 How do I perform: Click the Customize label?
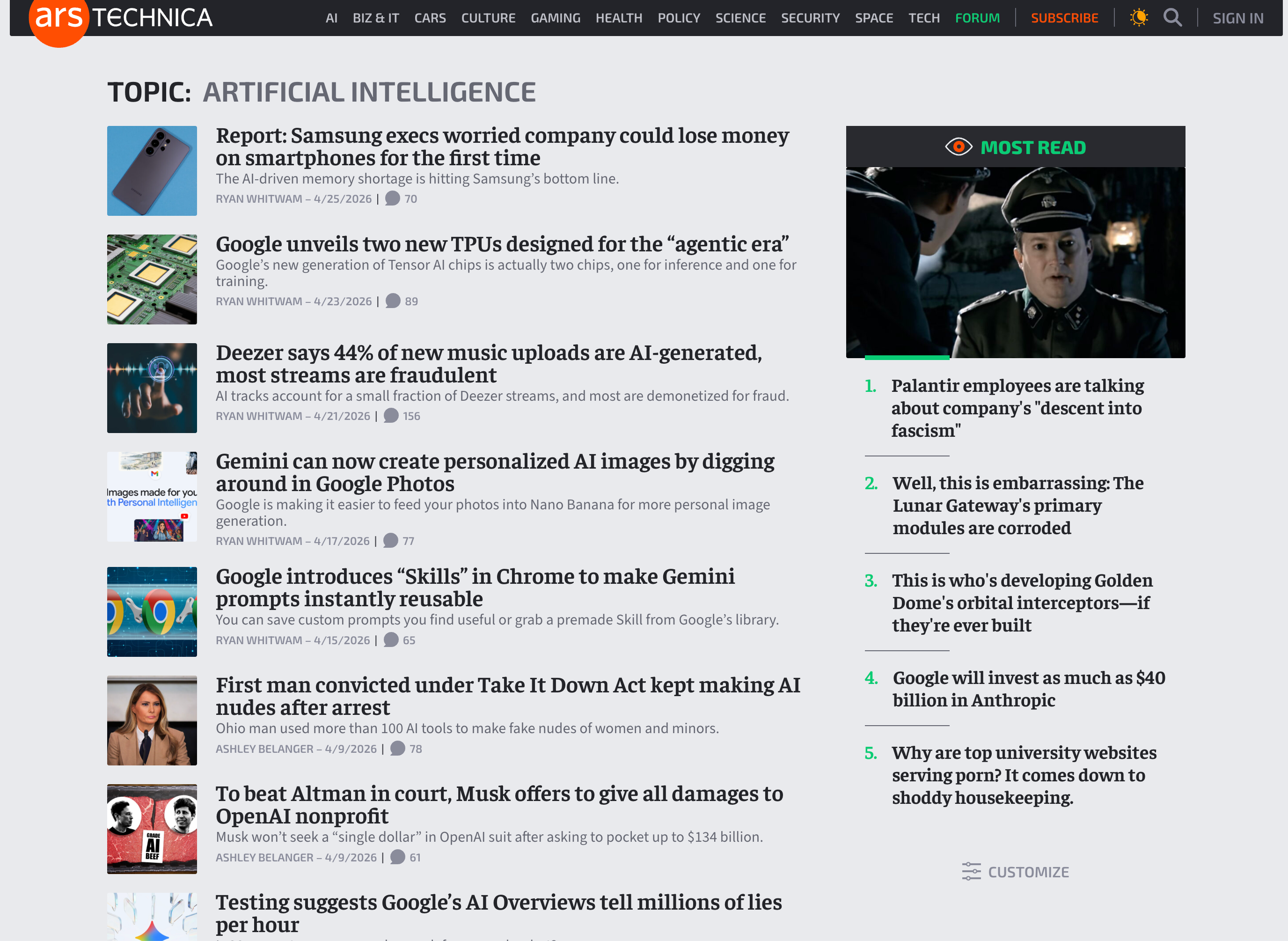[x=1028, y=872]
